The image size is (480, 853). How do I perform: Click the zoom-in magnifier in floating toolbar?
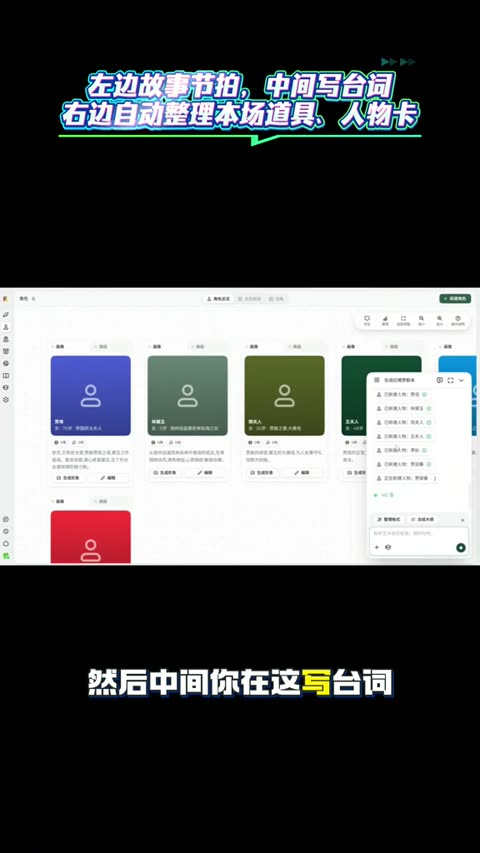point(439,320)
